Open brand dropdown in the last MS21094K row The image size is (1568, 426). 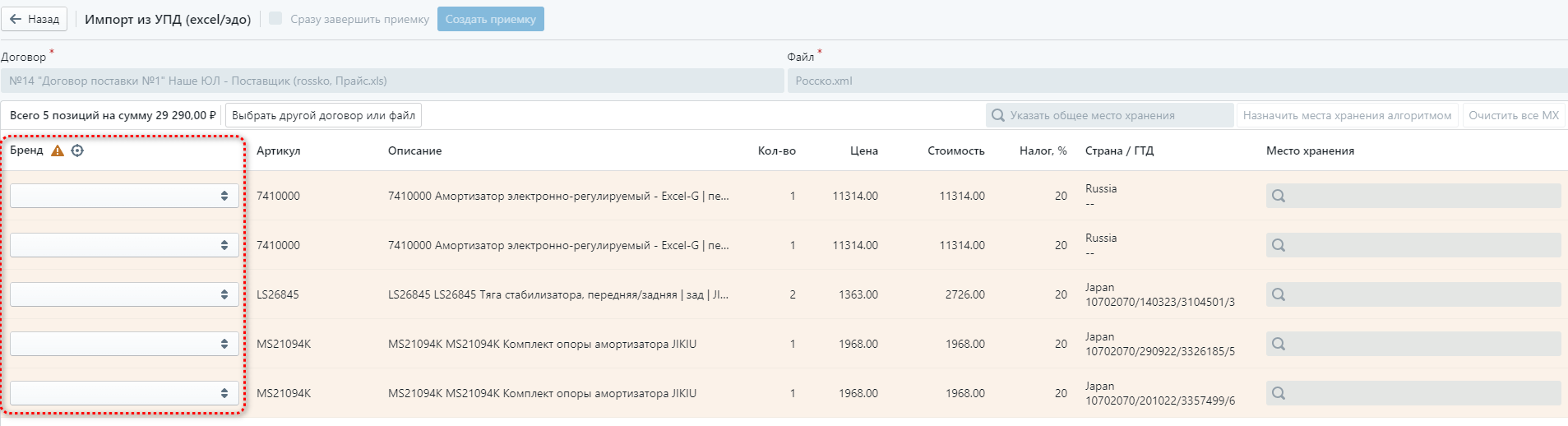click(124, 393)
